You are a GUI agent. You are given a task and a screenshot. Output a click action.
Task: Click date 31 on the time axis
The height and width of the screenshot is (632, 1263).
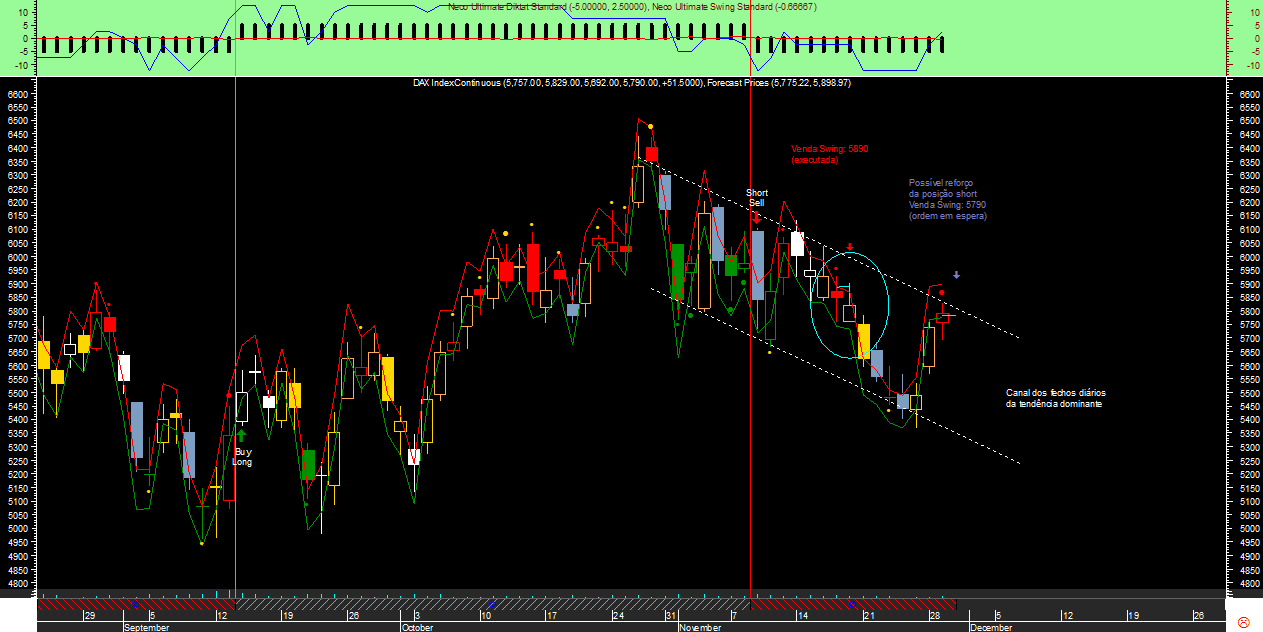coord(672,616)
